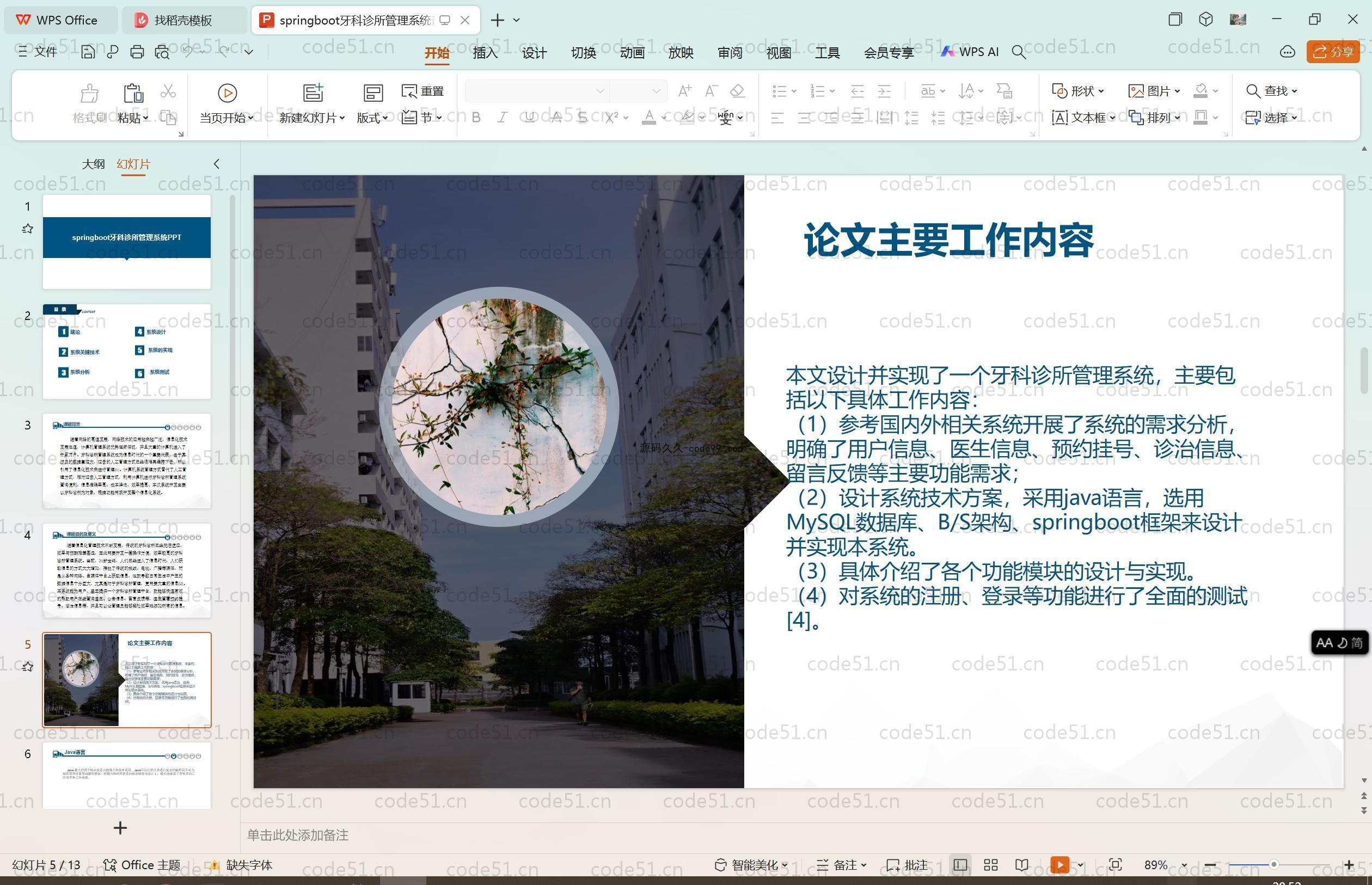The width and height of the screenshot is (1372, 885).
Task: Click the Redo arrow icon
Action: click(224, 52)
